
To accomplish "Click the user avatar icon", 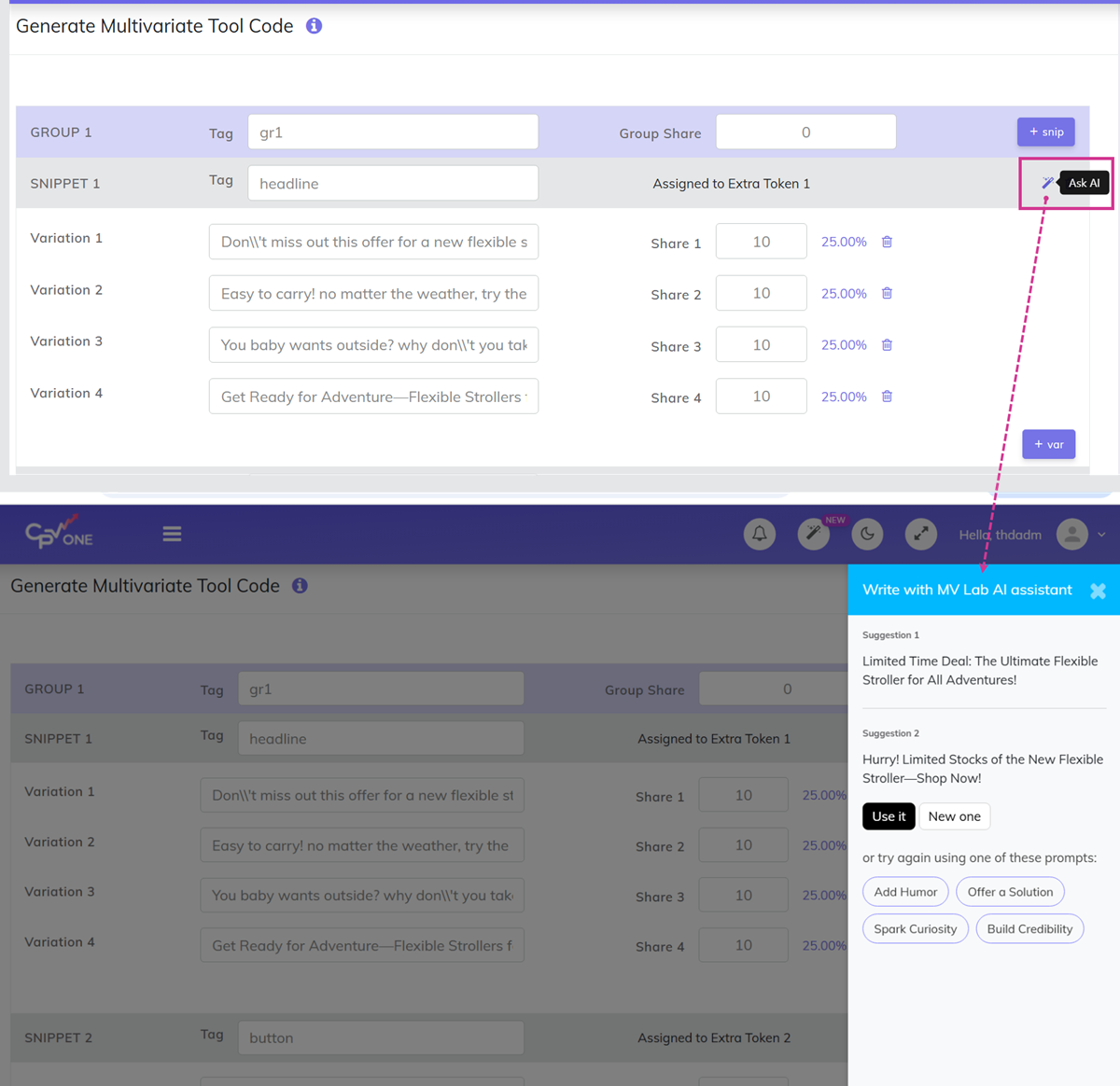I will click(1072, 535).
